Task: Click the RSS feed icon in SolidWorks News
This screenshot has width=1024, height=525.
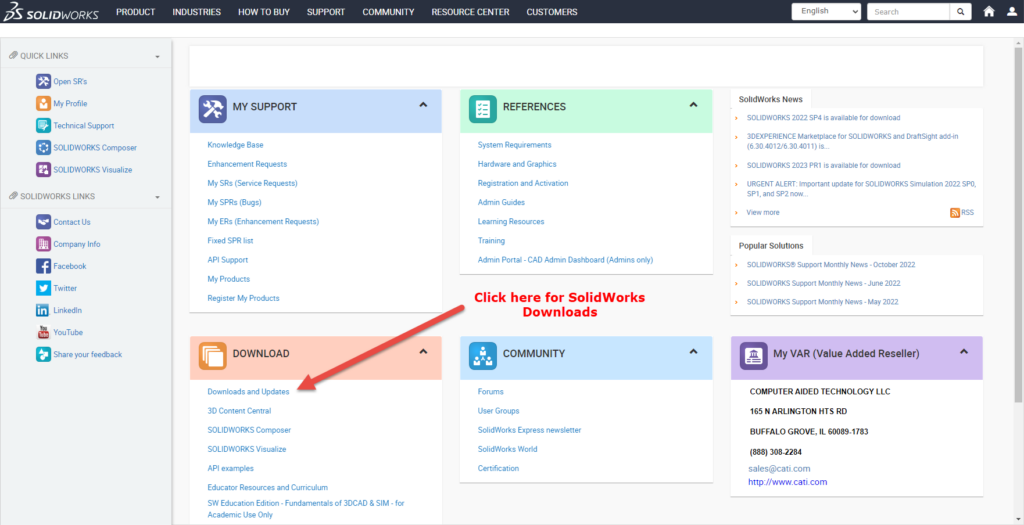Action: point(955,212)
